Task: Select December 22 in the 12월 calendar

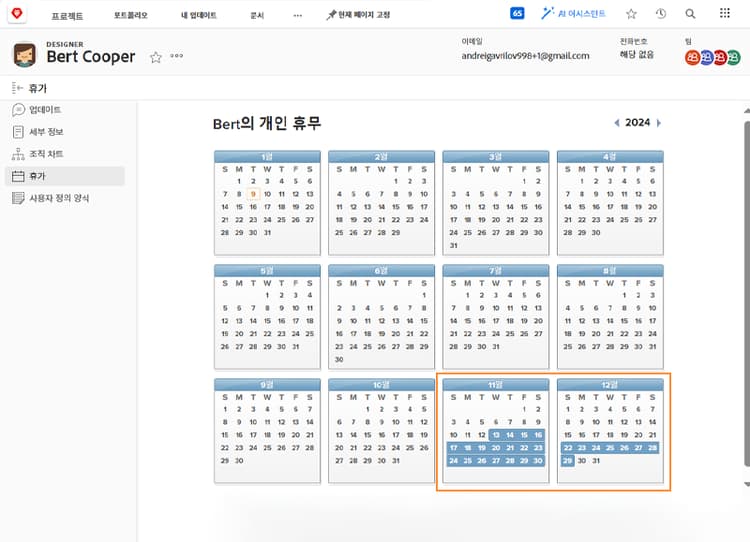Action: [568, 448]
